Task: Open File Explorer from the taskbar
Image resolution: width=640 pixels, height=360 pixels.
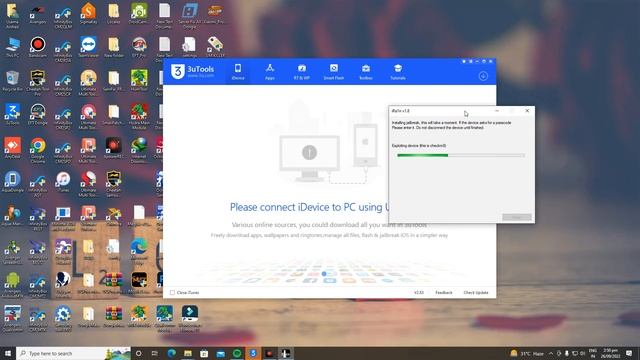Action: (188, 353)
